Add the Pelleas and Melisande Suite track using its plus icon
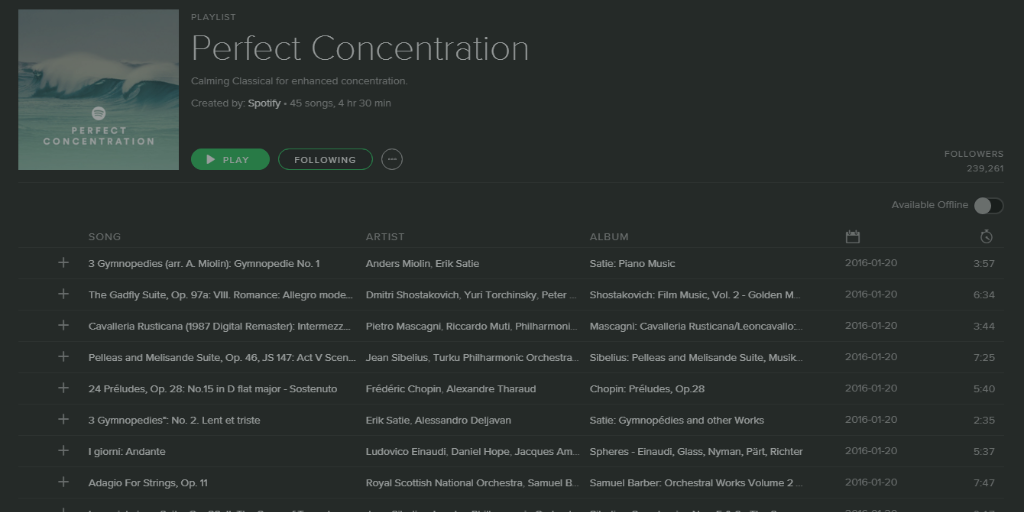The image size is (1024, 512). (63, 357)
